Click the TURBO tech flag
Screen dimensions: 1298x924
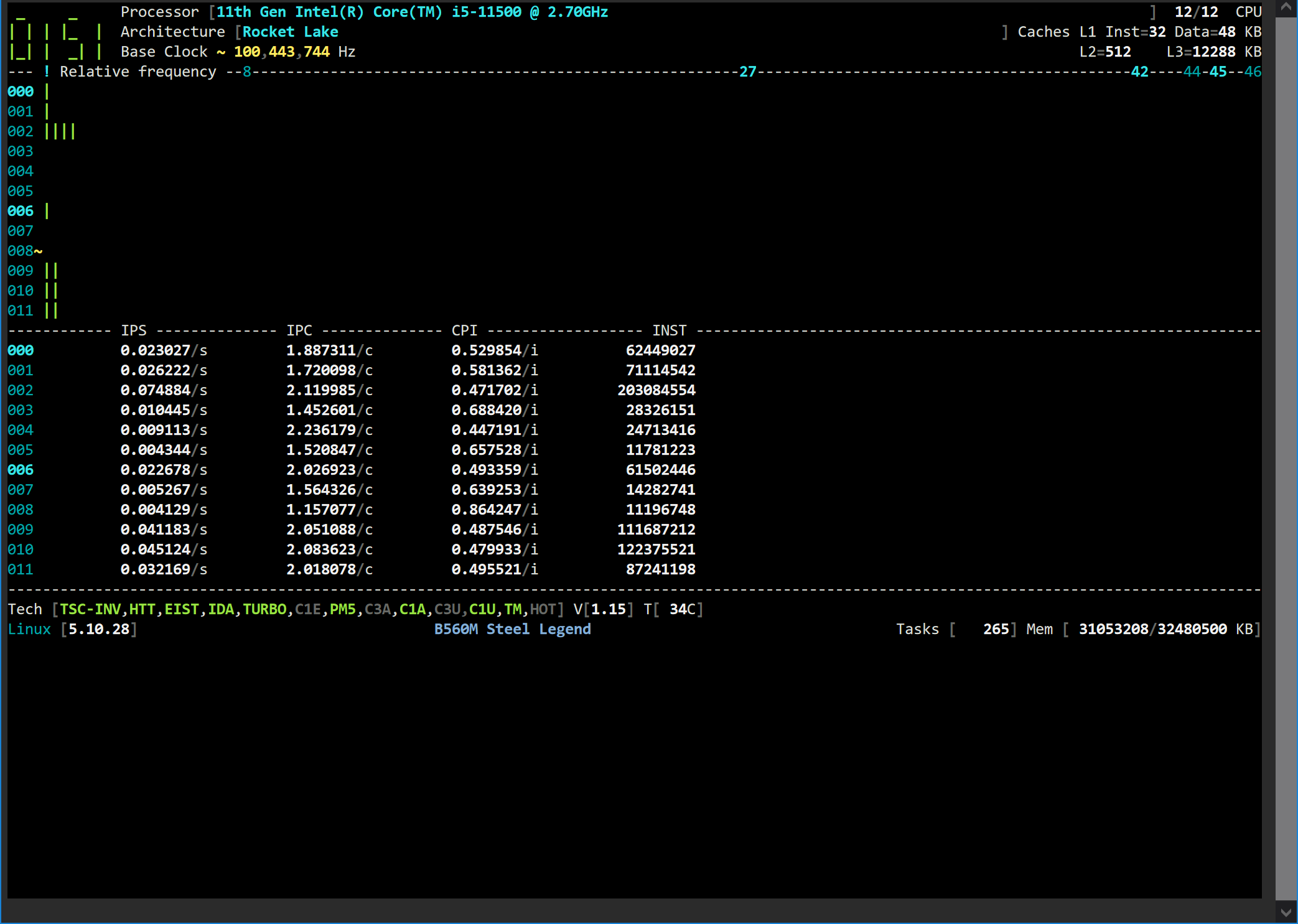264,609
